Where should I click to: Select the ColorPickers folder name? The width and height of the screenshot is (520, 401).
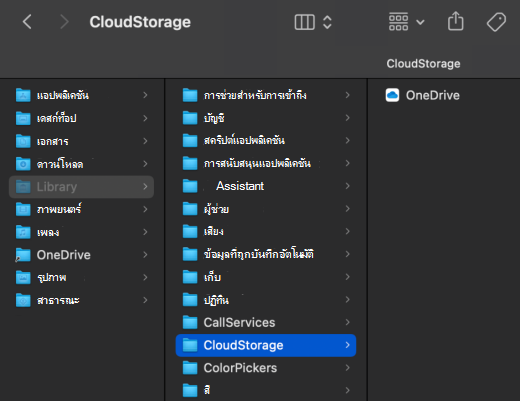click(240, 368)
